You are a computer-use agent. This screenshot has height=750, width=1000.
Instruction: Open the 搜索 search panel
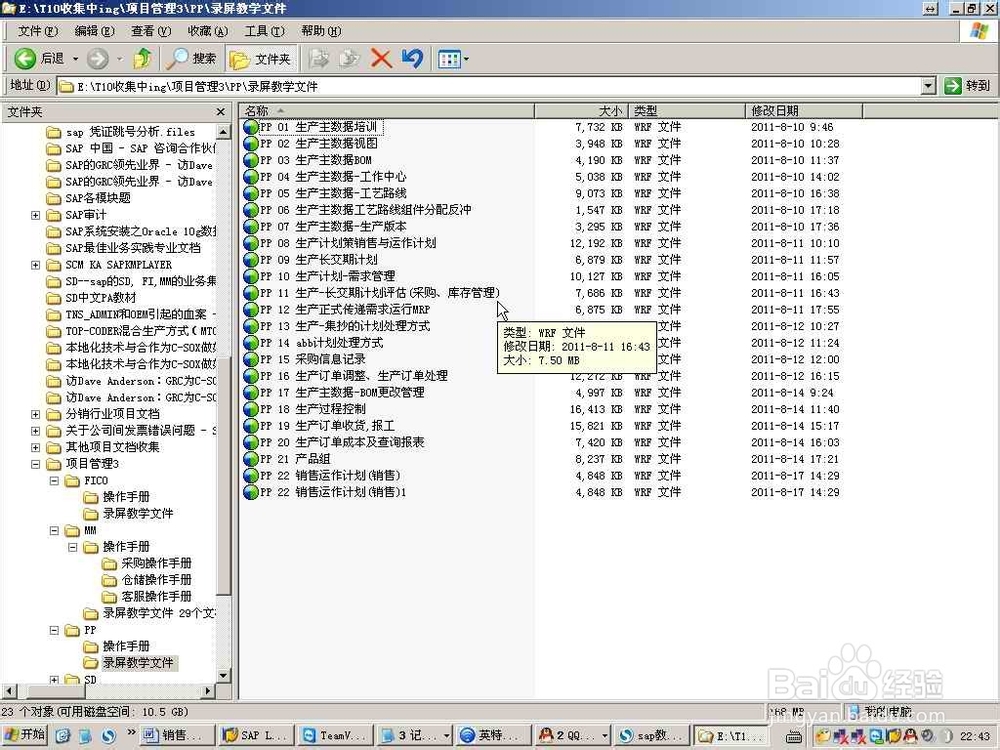click(192, 59)
